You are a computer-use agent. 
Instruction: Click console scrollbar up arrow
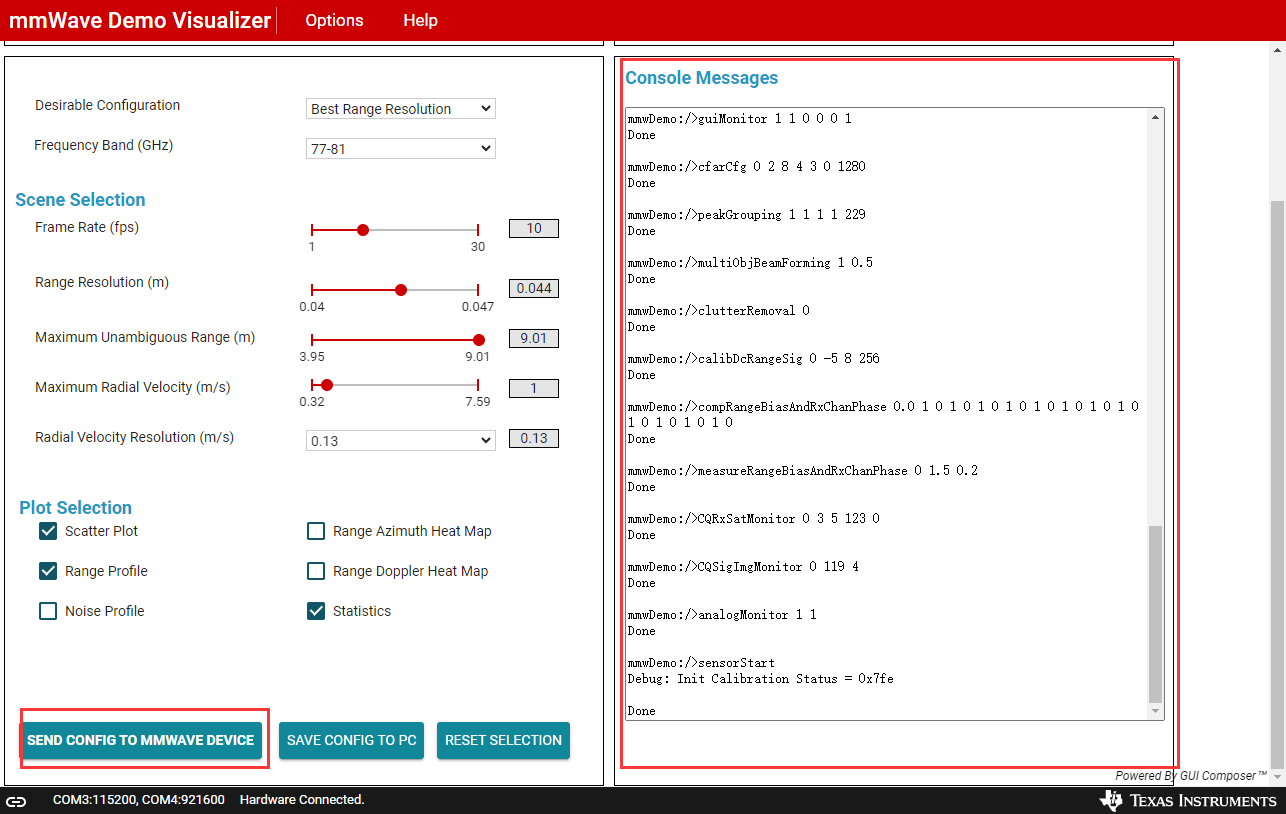1156,117
